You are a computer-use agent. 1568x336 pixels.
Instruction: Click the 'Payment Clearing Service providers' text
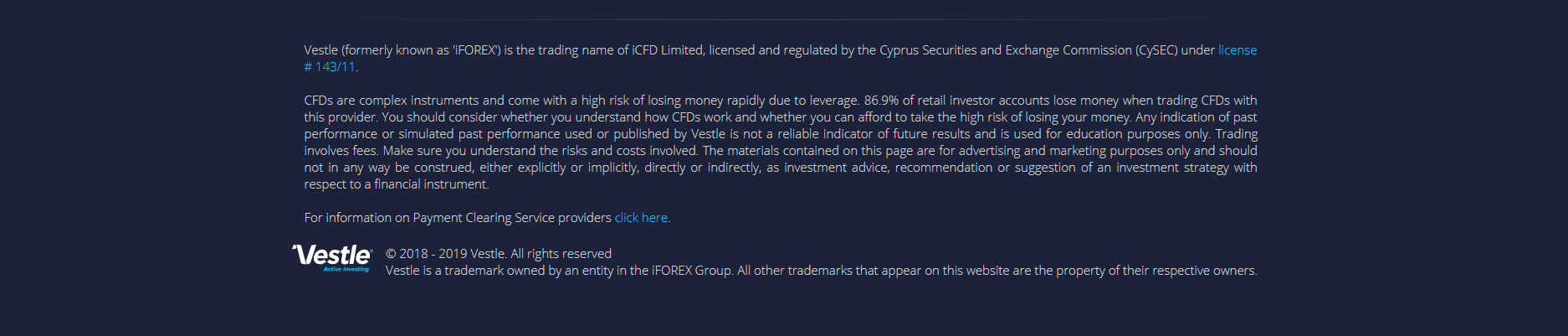[x=512, y=218]
